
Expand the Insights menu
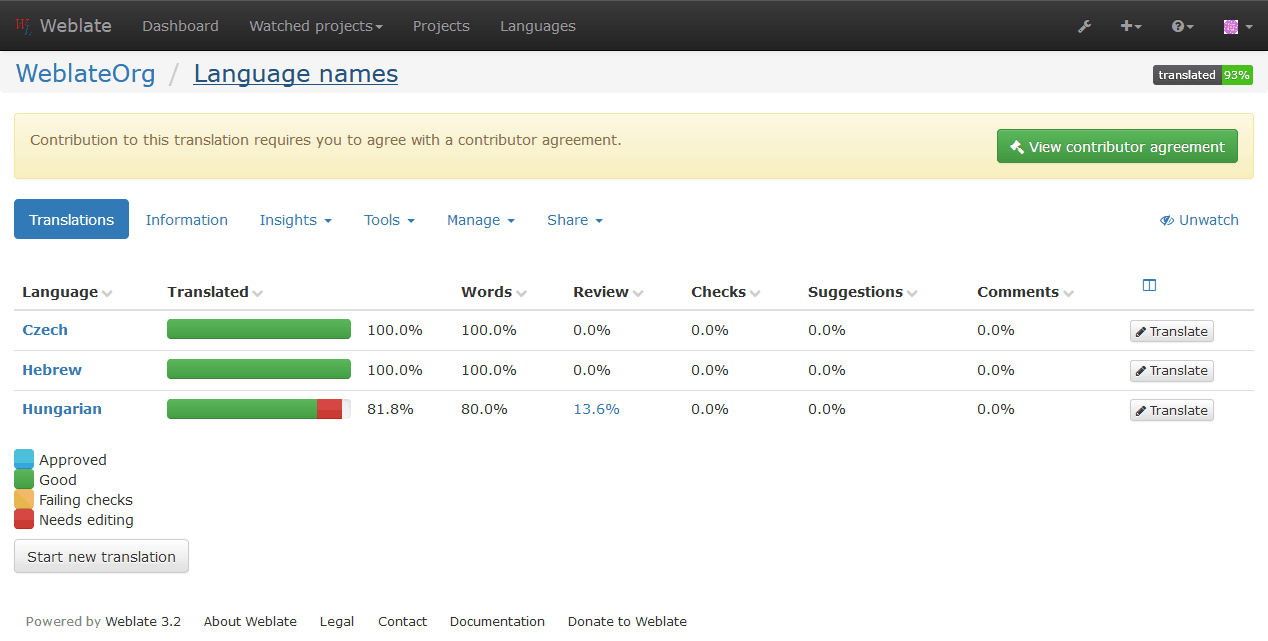click(296, 220)
